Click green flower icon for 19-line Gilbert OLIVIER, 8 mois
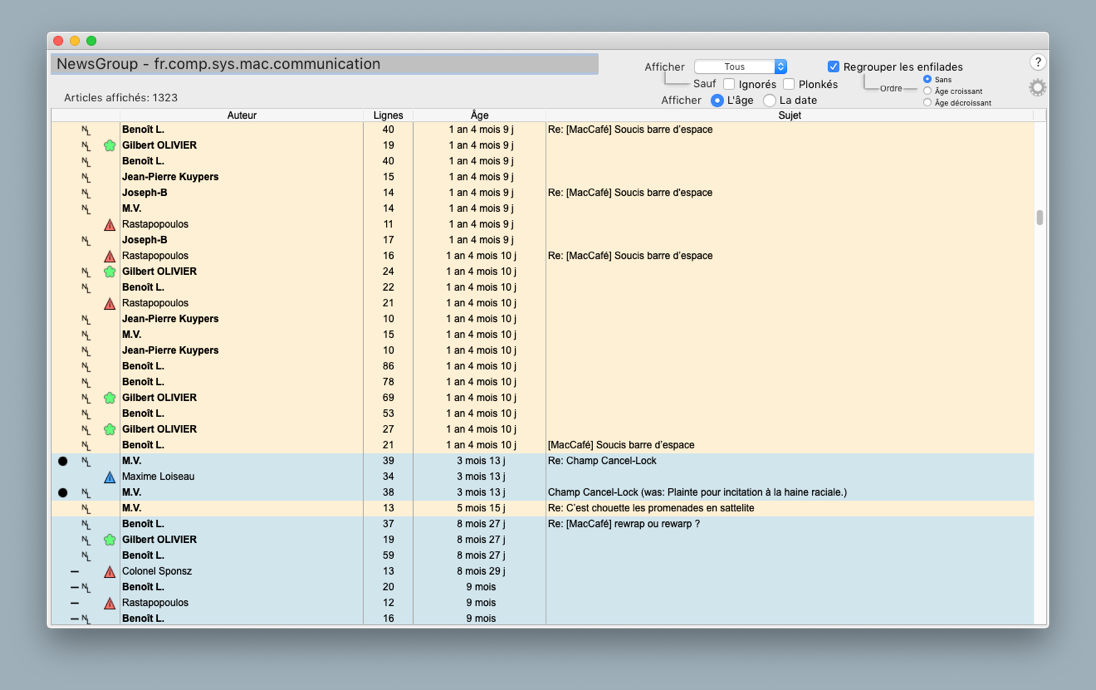Screen dimensions: 1096x690 (110, 540)
